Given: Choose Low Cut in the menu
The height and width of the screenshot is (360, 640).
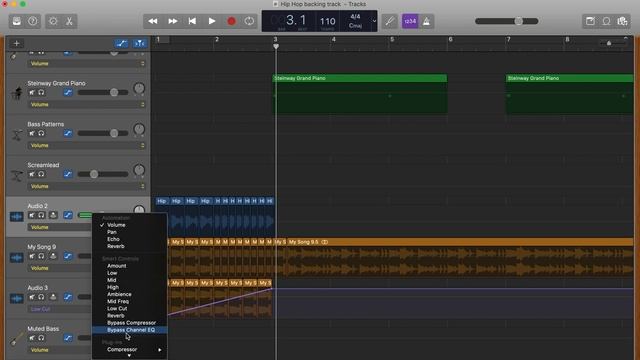Looking at the screenshot, I should coord(130,309).
